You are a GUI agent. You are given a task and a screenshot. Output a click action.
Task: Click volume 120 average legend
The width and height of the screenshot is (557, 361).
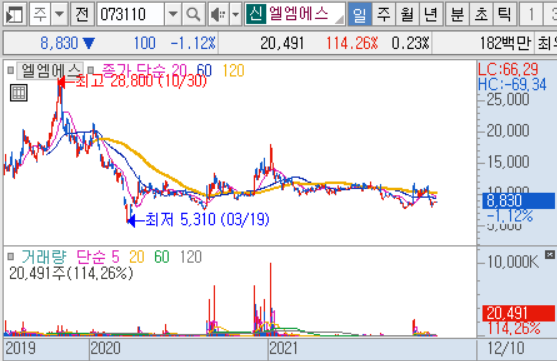[x=191, y=257]
